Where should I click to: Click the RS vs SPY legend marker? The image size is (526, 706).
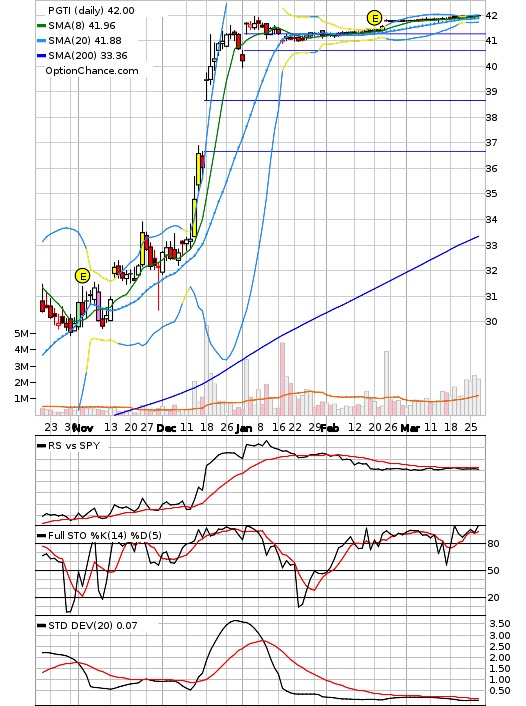point(41,446)
